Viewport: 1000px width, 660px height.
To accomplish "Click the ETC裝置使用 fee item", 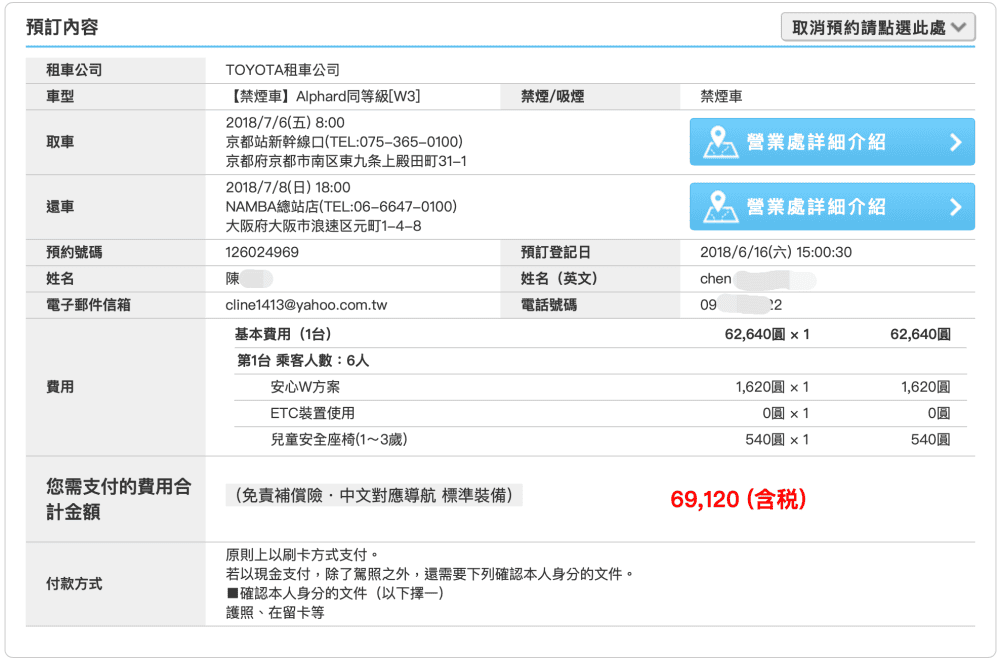I will pos(312,413).
